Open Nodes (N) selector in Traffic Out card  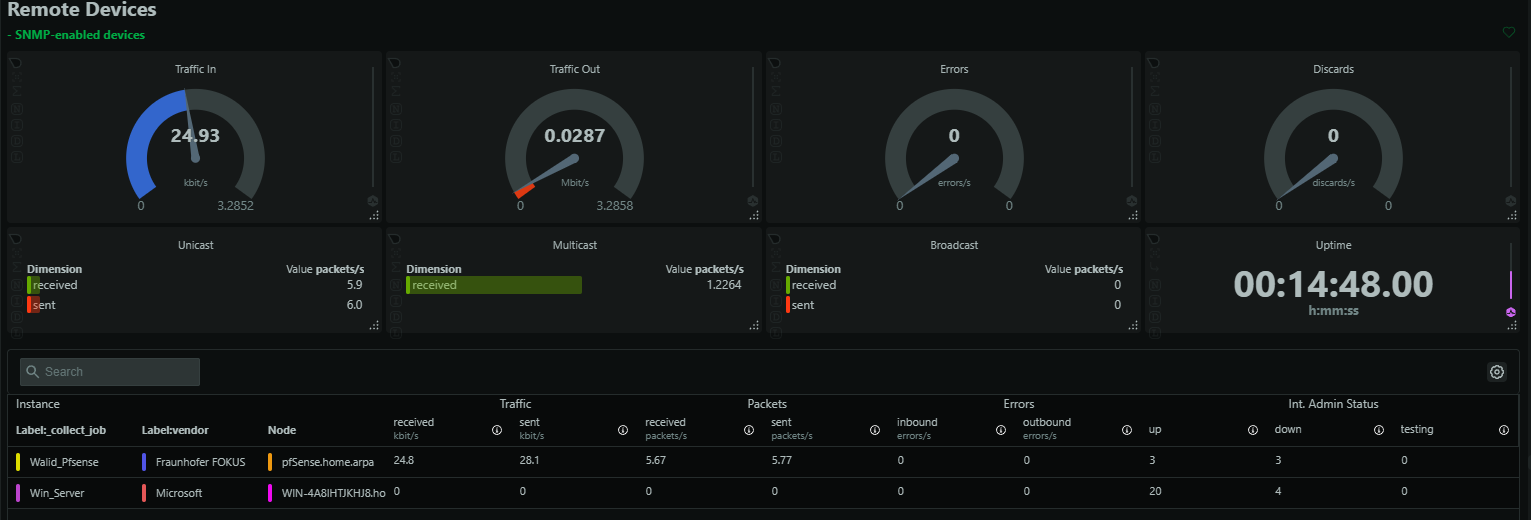point(396,108)
